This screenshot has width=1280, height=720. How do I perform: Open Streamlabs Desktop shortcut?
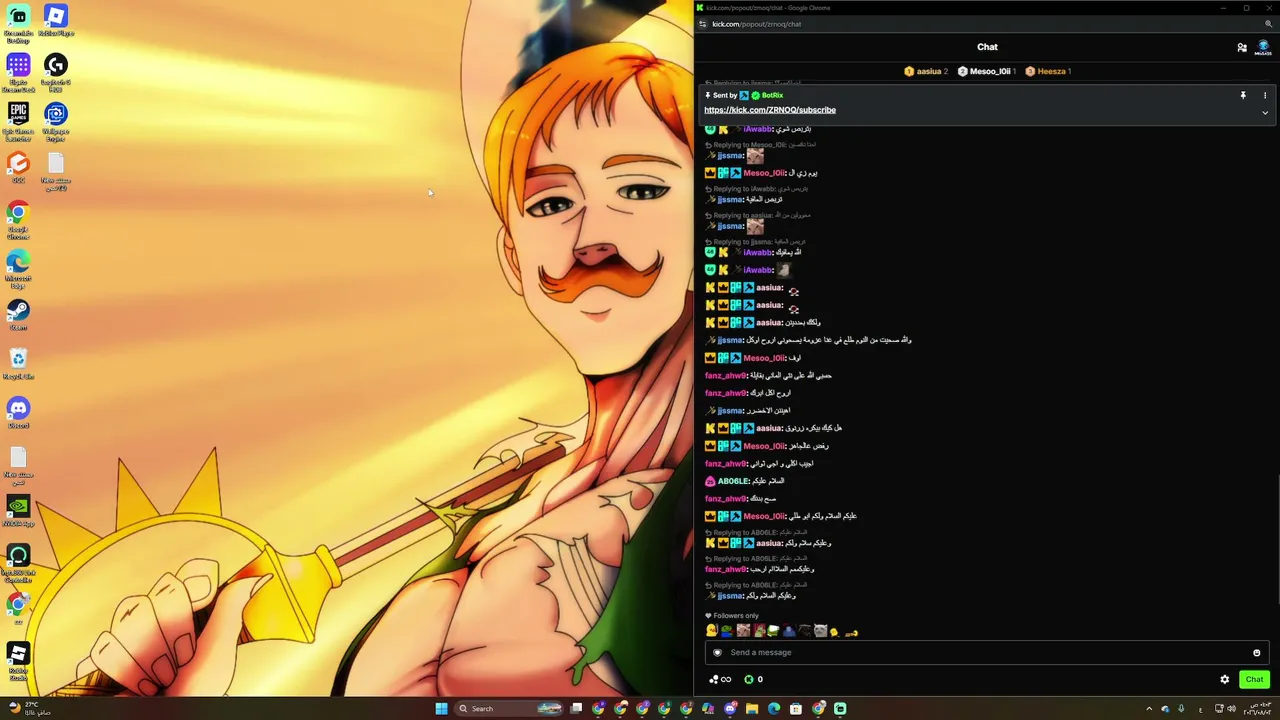point(18,24)
